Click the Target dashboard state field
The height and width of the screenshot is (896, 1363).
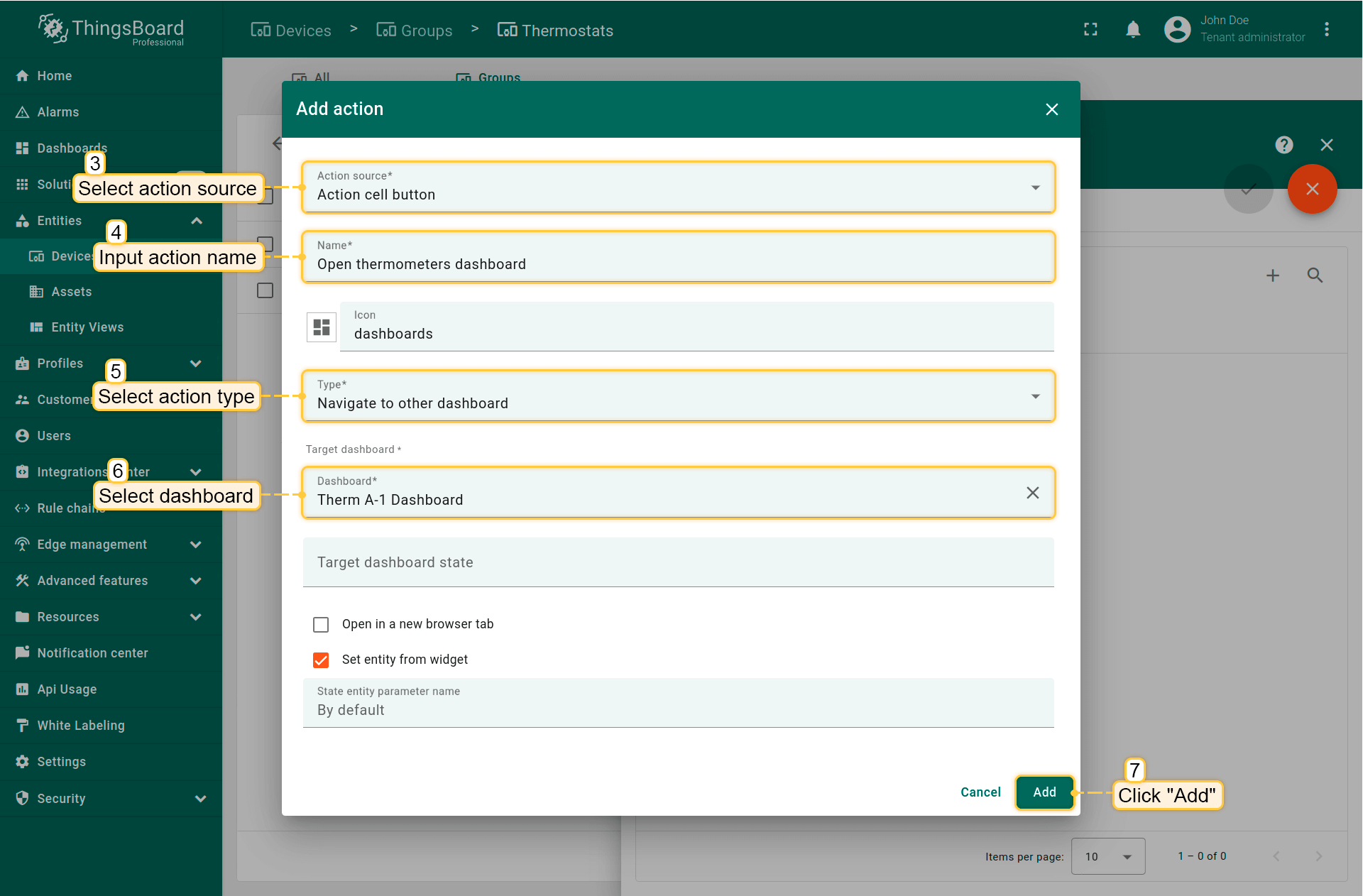click(678, 562)
